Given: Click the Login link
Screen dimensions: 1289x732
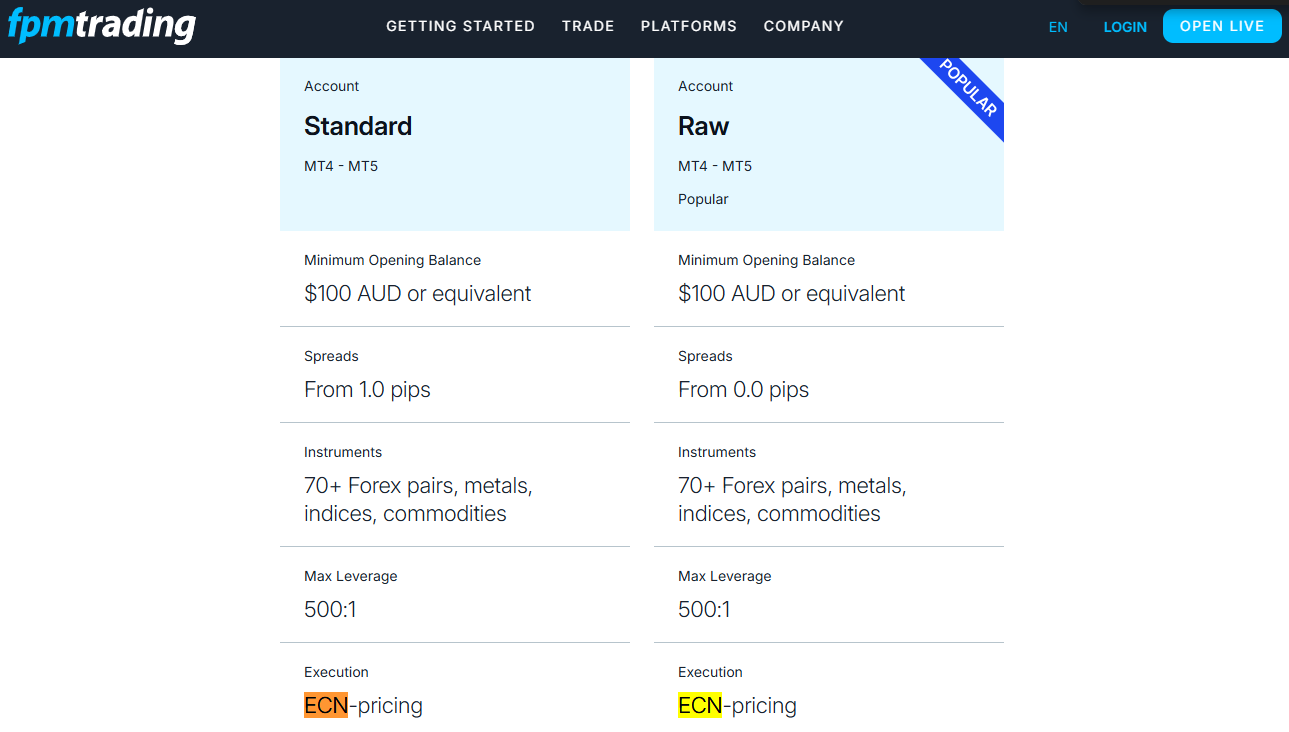Looking at the screenshot, I should (x=1125, y=27).
